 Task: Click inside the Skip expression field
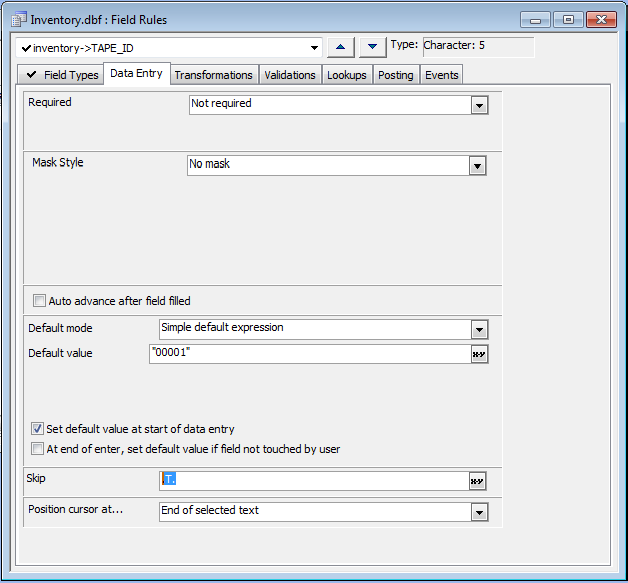pos(314,481)
